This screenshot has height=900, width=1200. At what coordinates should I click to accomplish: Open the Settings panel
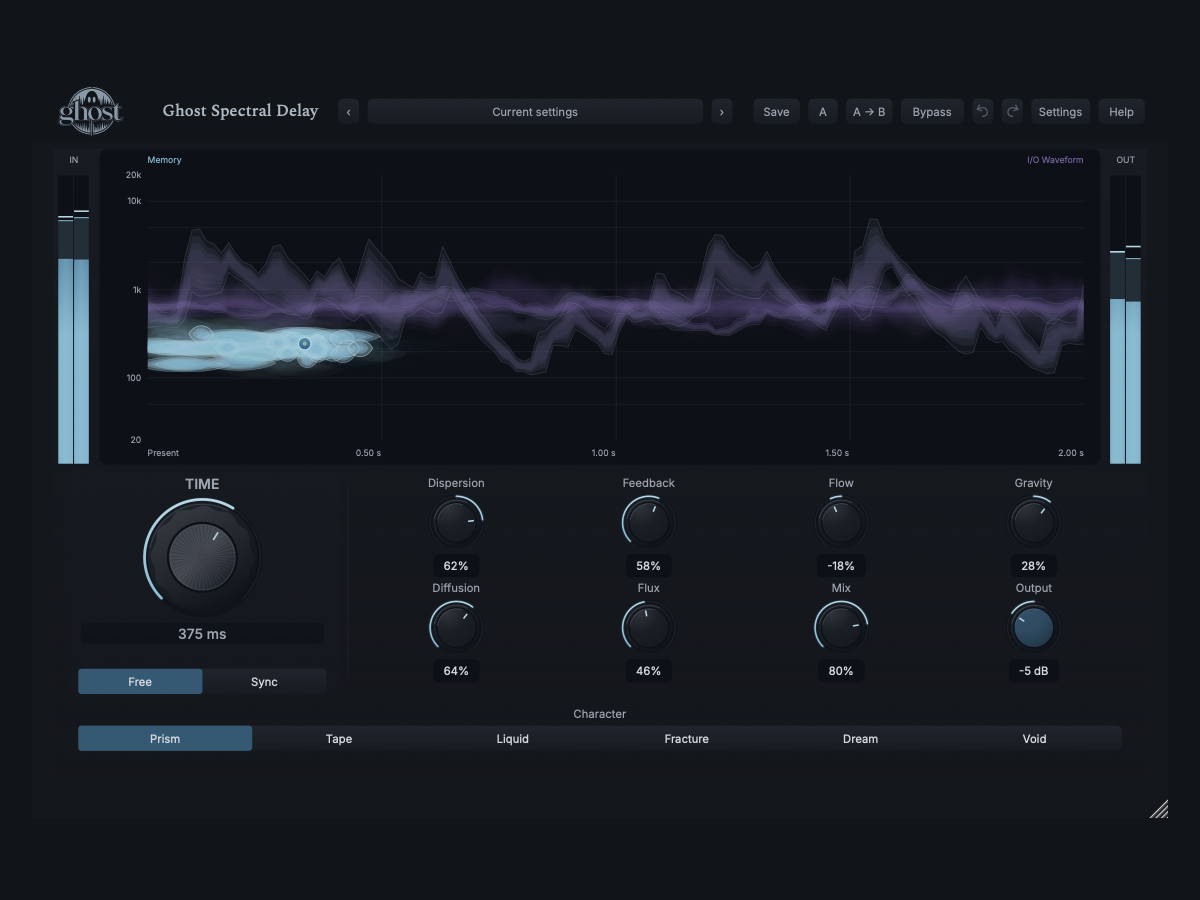point(1060,112)
